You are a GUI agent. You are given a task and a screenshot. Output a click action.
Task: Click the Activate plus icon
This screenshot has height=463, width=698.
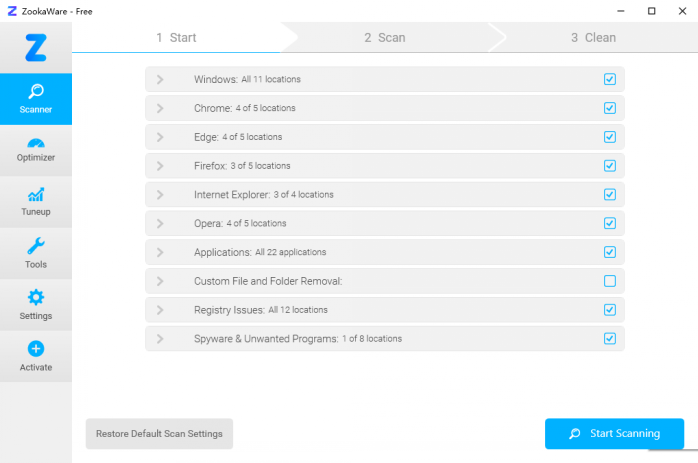tap(36, 349)
